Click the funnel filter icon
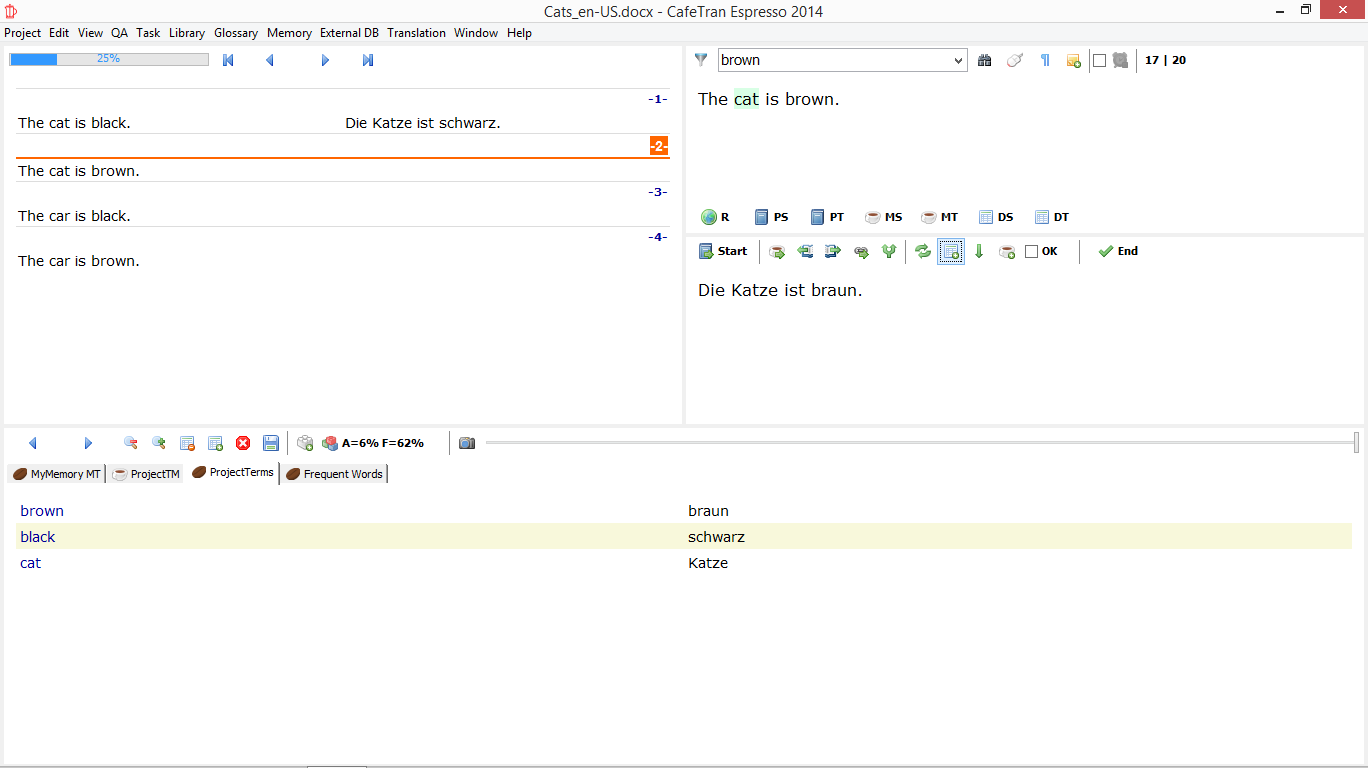 coord(701,60)
